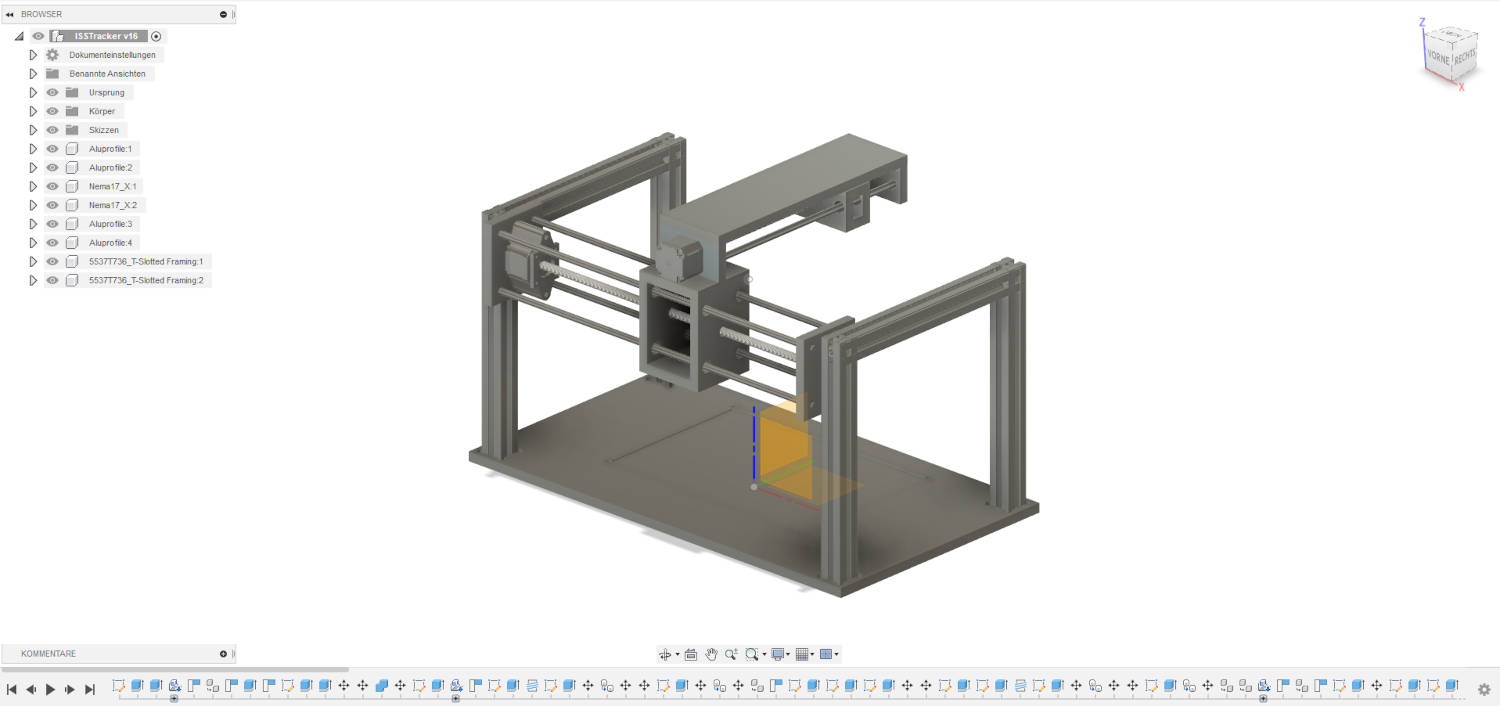Toggle visibility of Aluprofile:3

pos(52,224)
